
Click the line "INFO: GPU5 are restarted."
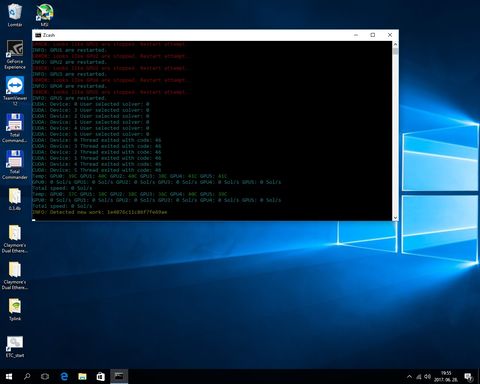[x=69, y=98]
